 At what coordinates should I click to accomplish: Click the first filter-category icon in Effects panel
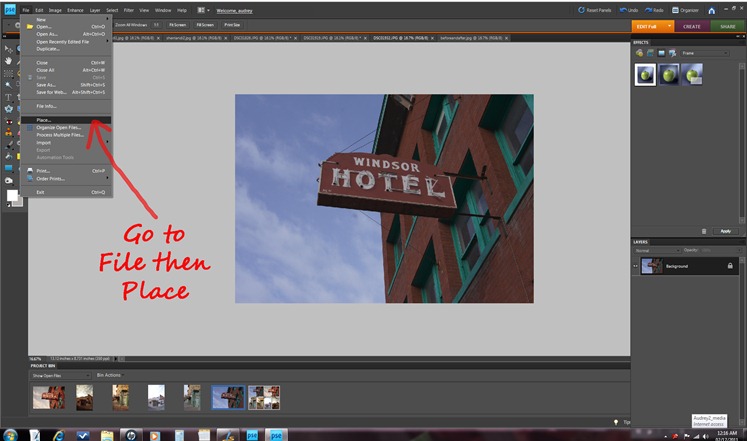[639, 54]
